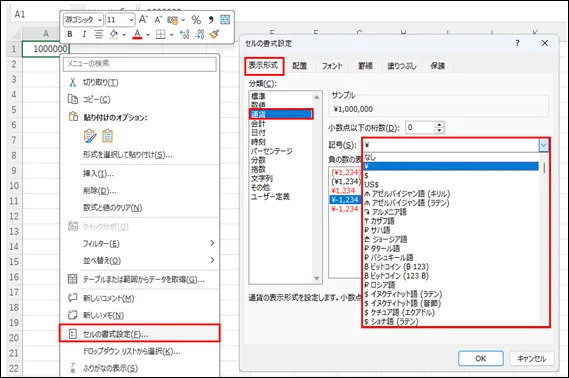Click the merge and center icon

click(225, 20)
